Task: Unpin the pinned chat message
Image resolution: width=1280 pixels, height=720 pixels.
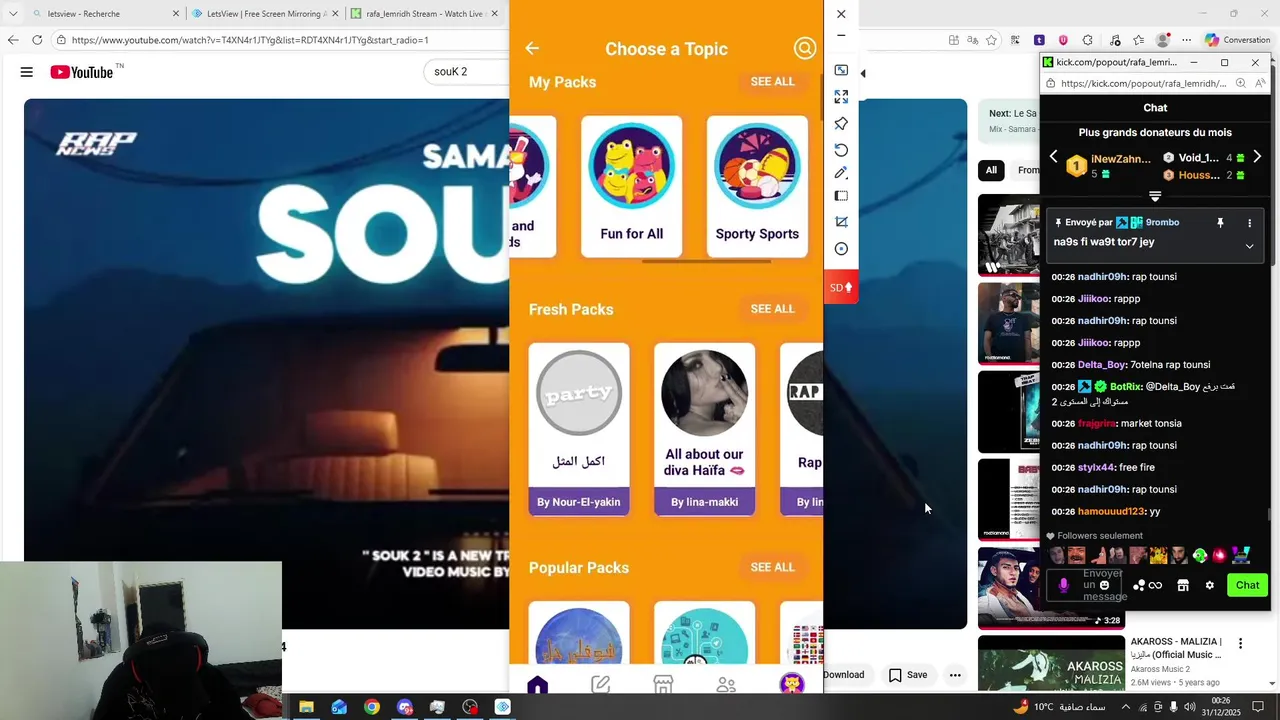Action: point(1220,223)
